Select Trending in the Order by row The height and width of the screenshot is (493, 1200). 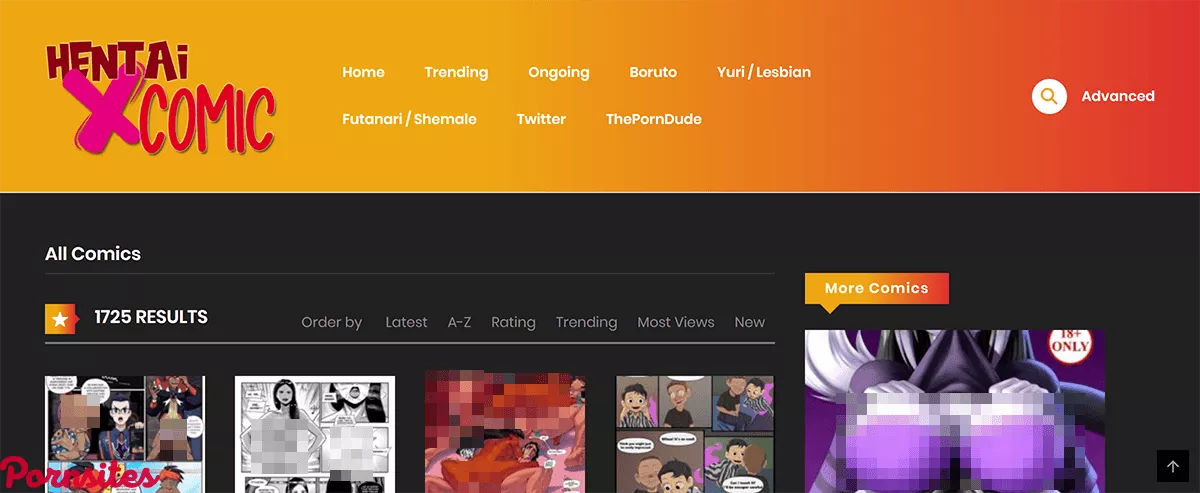(x=586, y=322)
